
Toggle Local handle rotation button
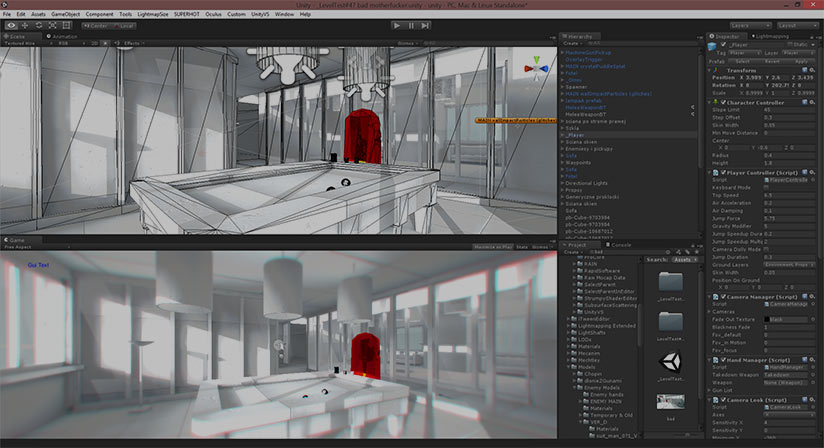(124, 25)
